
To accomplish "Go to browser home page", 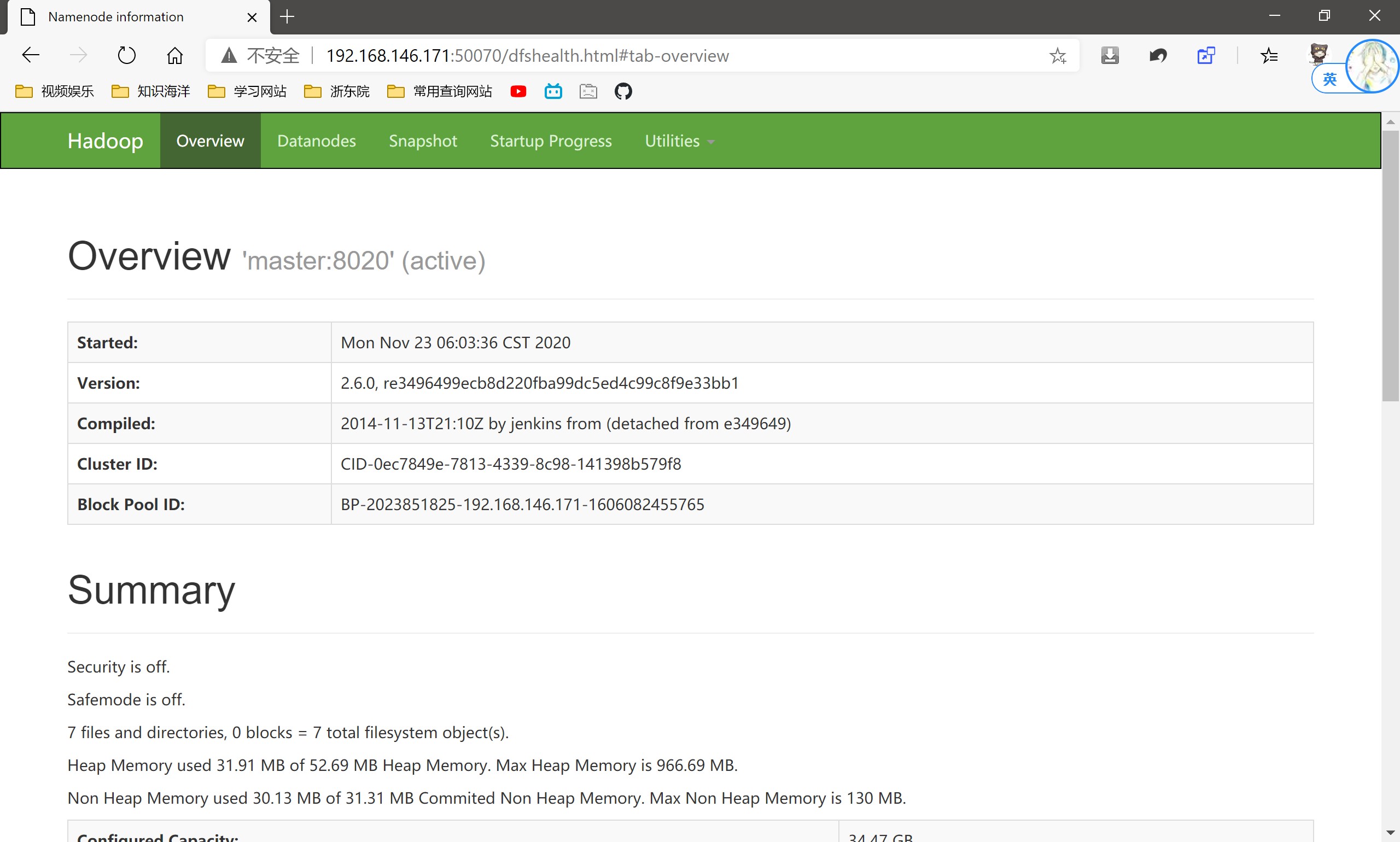I will click(174, 55).
